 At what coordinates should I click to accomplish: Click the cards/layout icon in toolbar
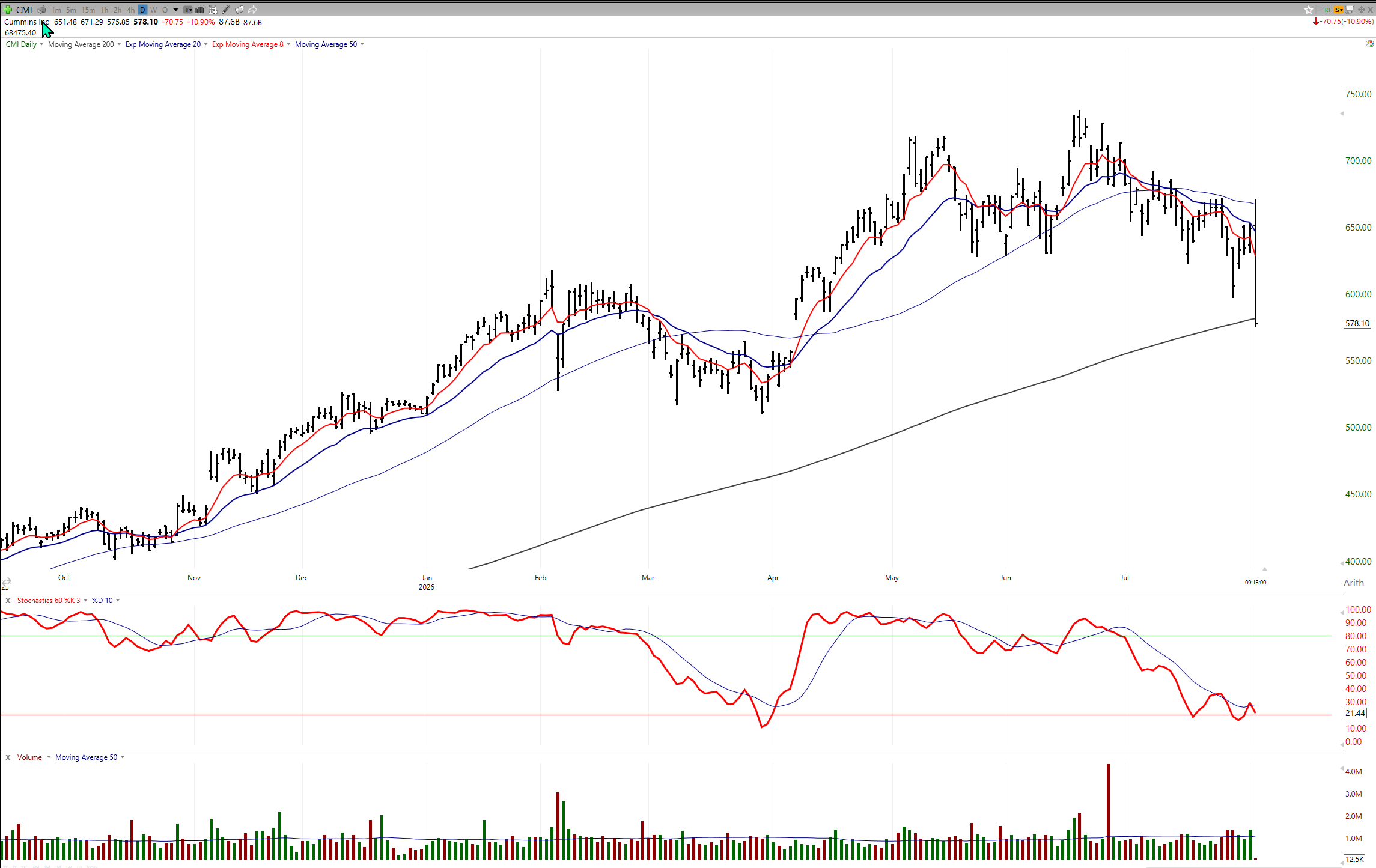239,10
